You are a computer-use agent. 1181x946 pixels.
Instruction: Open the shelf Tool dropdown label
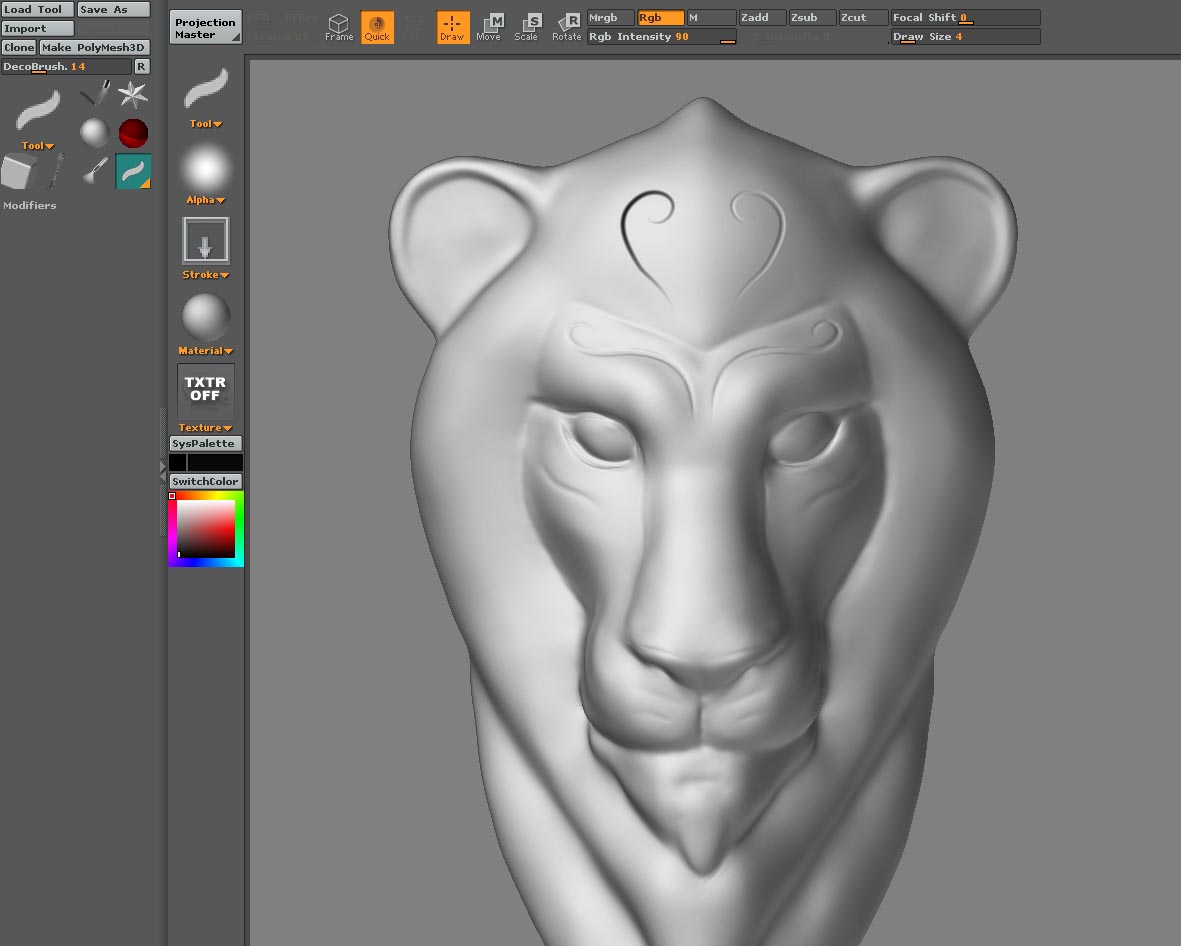(x=206, y=124)
